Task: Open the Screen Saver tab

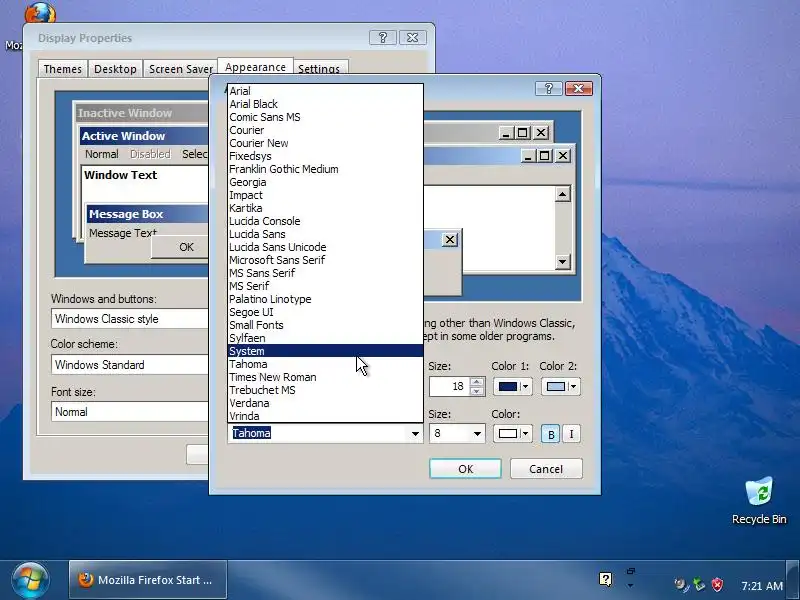Action: pos(180,69)
